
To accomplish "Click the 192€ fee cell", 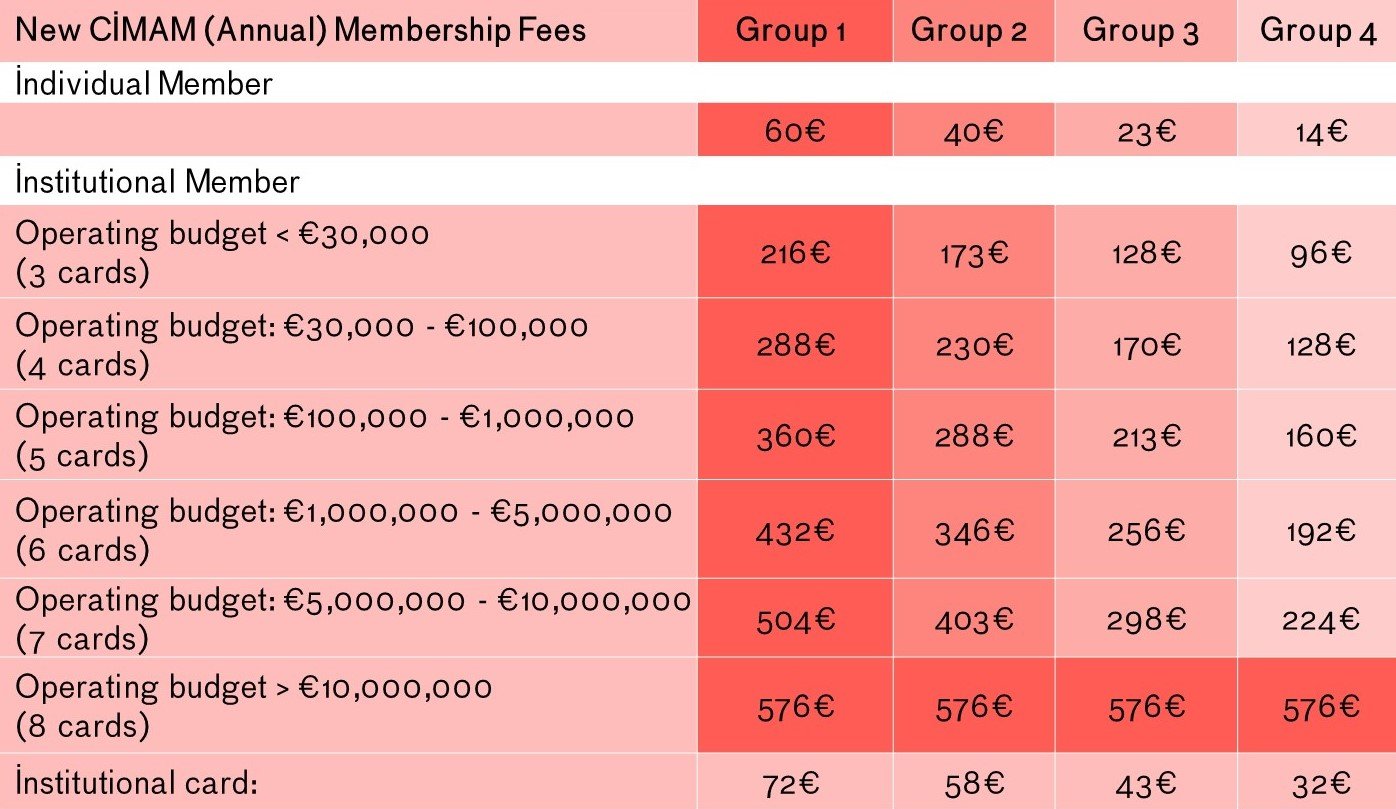I will 1319,531.
